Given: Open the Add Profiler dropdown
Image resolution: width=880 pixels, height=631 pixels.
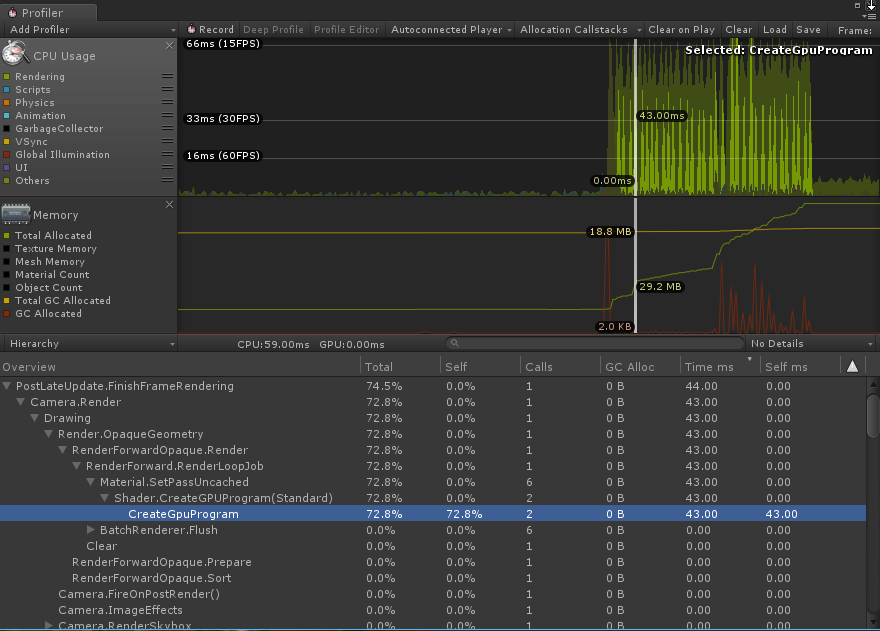Looking at the screenshot, I should 88,30.
